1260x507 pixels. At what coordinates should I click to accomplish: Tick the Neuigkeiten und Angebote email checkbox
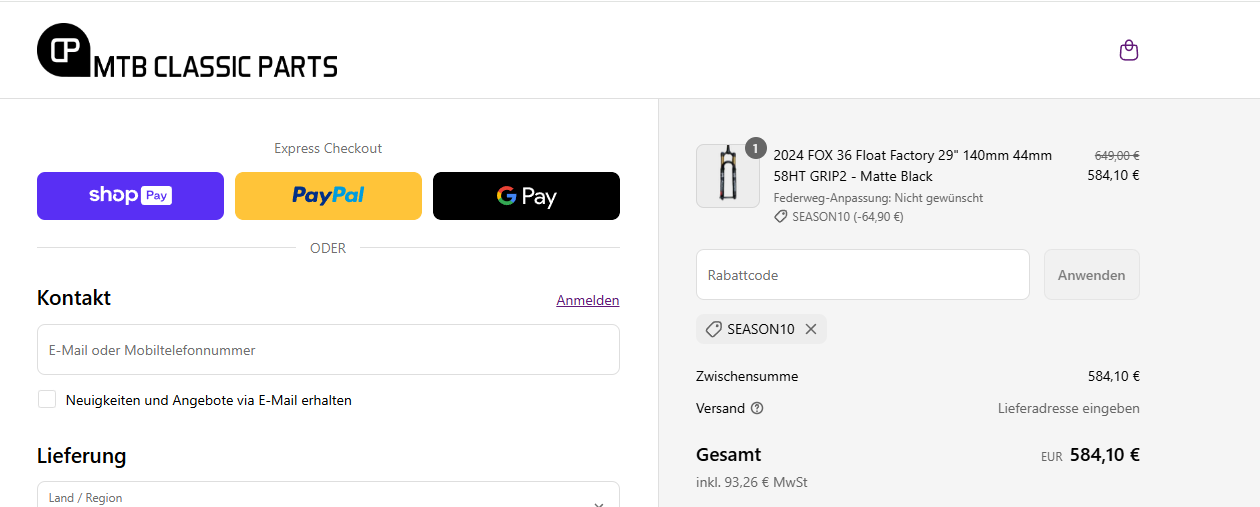47,400
